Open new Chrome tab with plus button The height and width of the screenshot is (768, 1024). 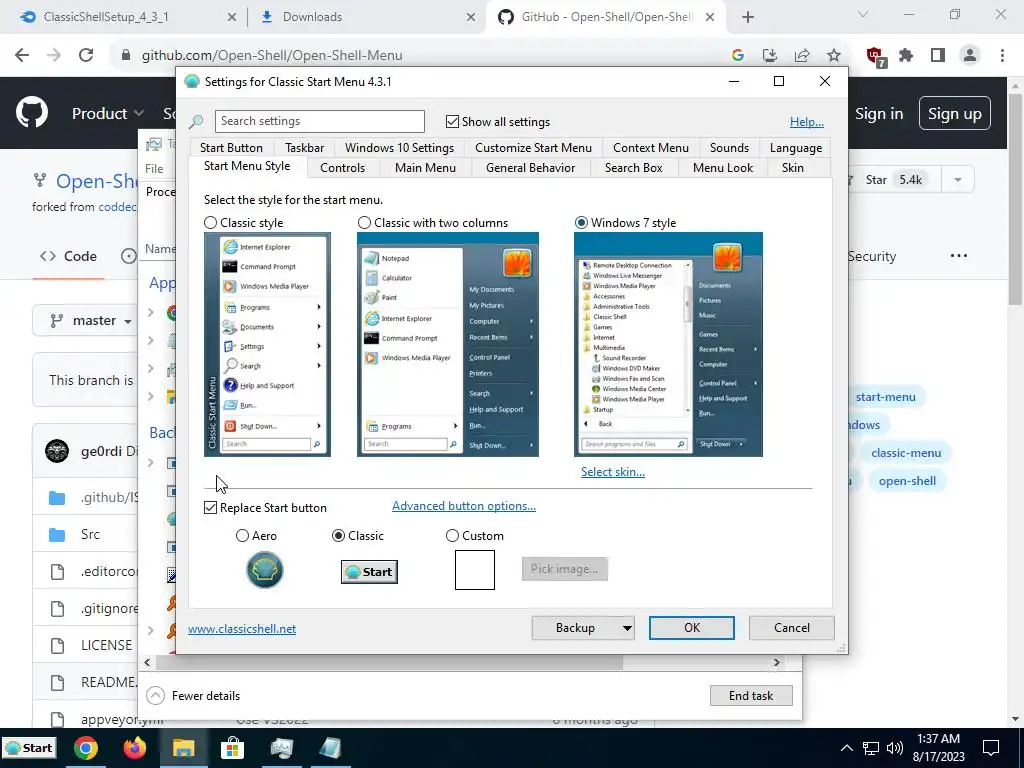coord(748,17)
